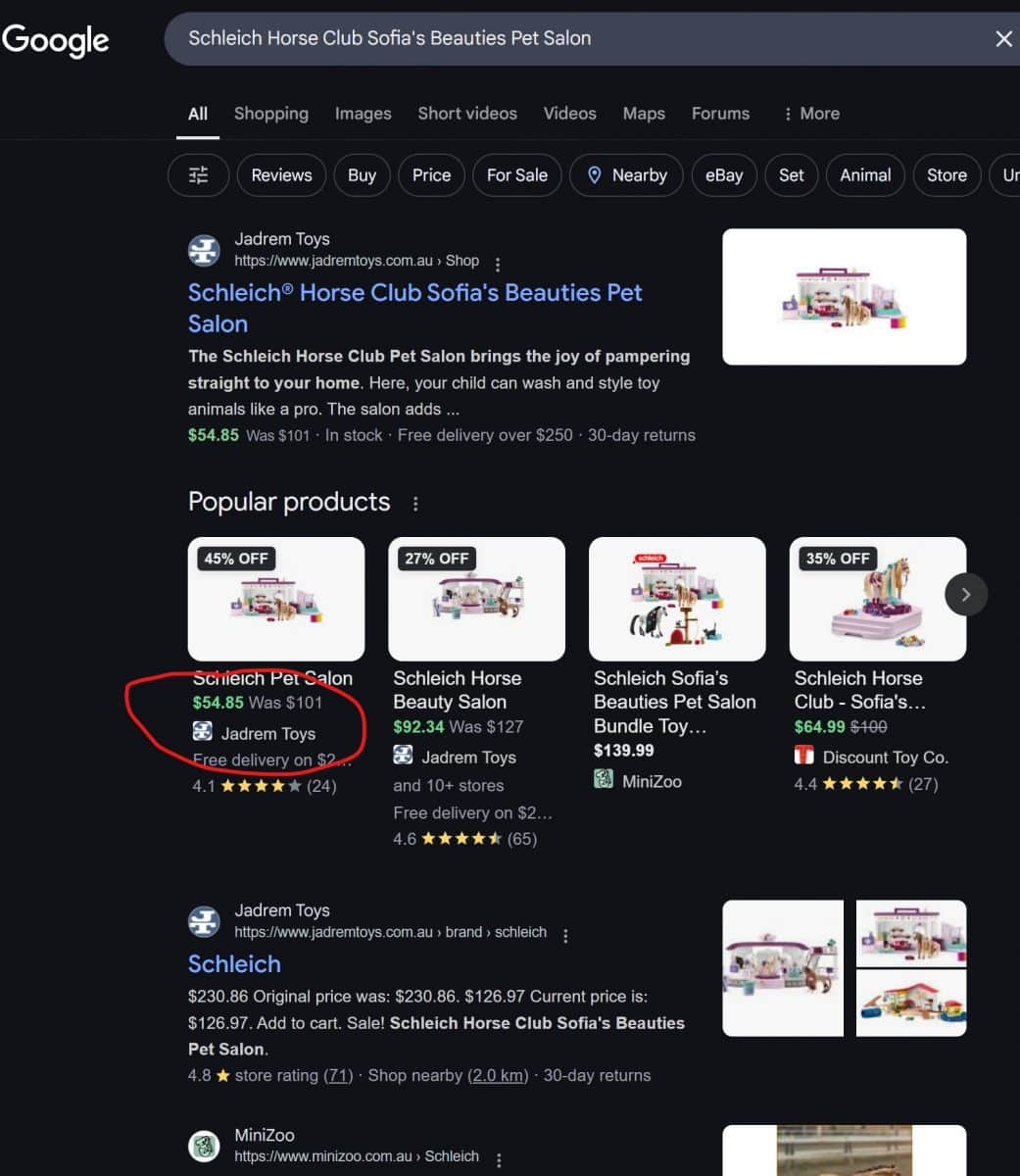Click Schleich Horse Club - Sofia's product title

[x=859, y=690]
